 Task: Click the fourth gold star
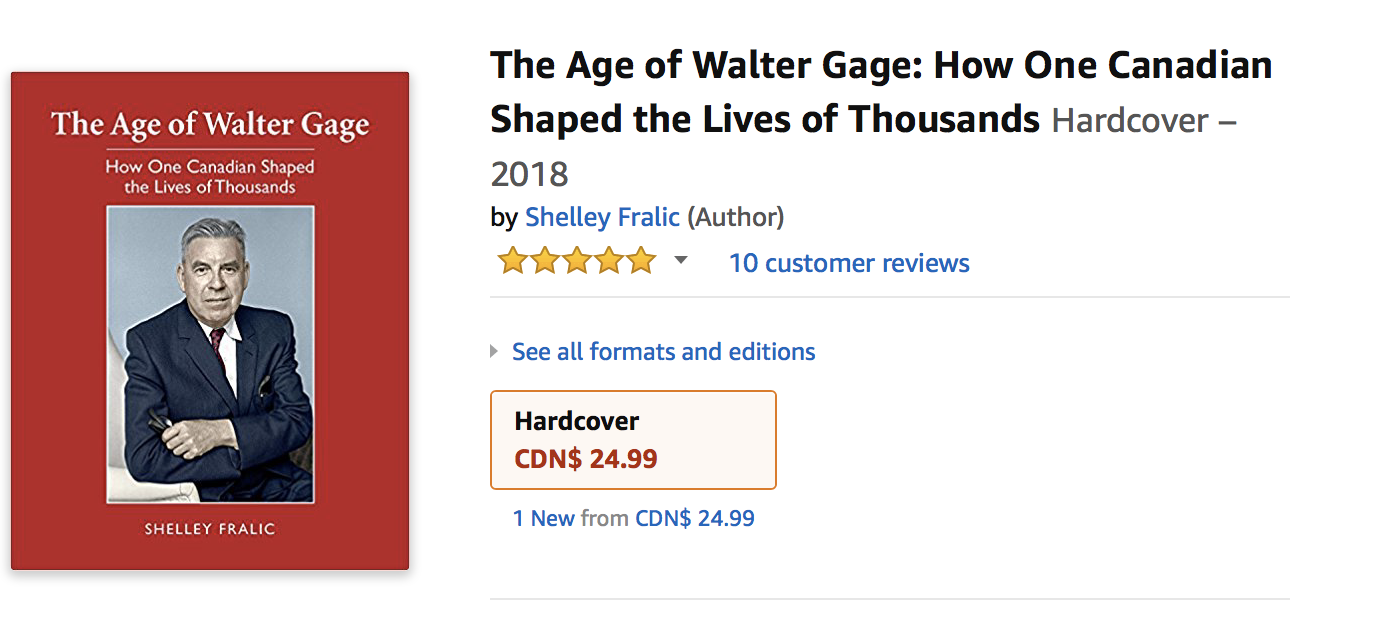click(608, 259)
